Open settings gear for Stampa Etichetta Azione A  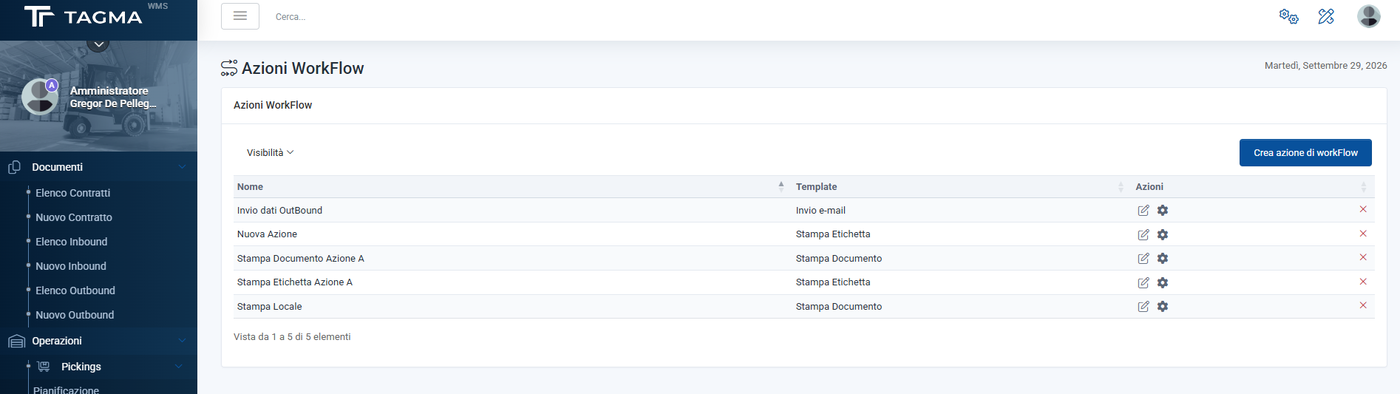point(1162,282)
